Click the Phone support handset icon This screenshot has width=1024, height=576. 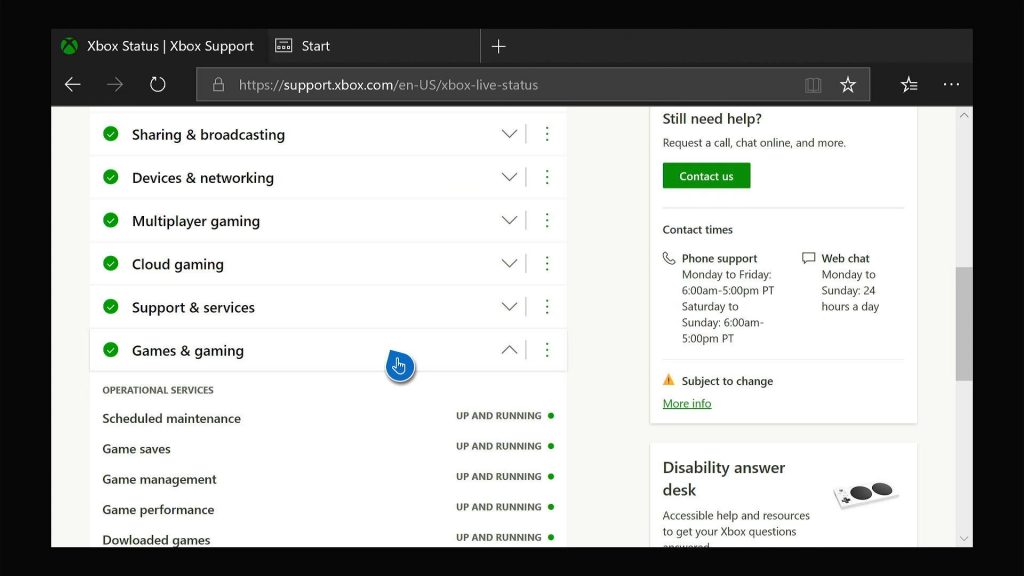point(669,258)
